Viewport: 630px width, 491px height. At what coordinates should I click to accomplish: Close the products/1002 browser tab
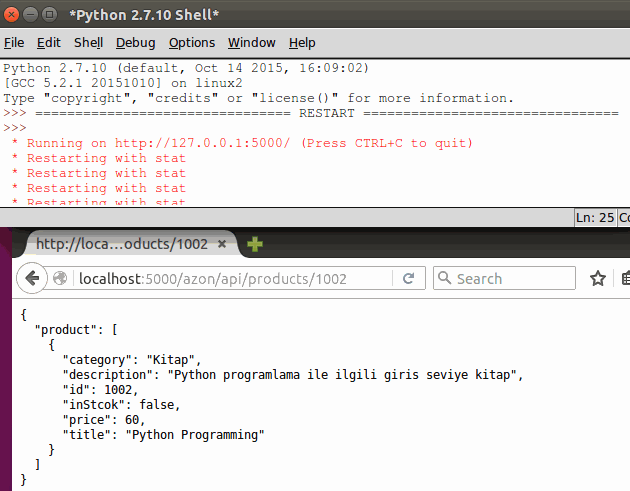tap(222, 244)
